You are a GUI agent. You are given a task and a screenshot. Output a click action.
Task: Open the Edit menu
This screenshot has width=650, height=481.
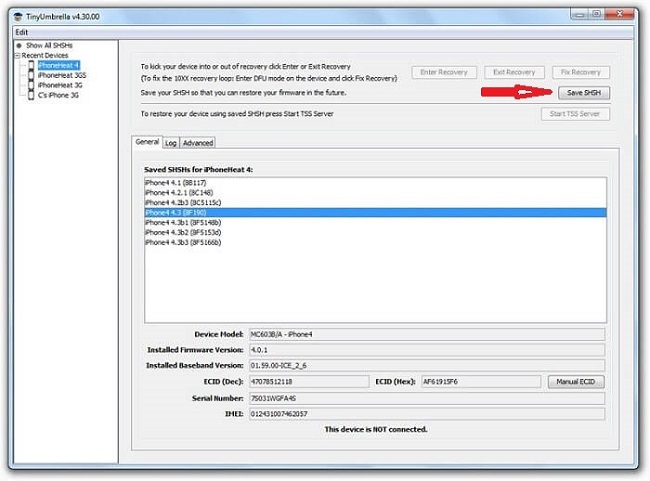pyautogui.click(x=22, y=32)
